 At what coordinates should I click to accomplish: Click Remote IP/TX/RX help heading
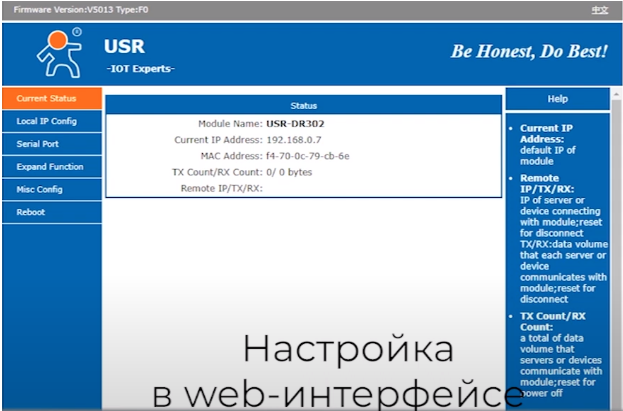coord(547,183)
